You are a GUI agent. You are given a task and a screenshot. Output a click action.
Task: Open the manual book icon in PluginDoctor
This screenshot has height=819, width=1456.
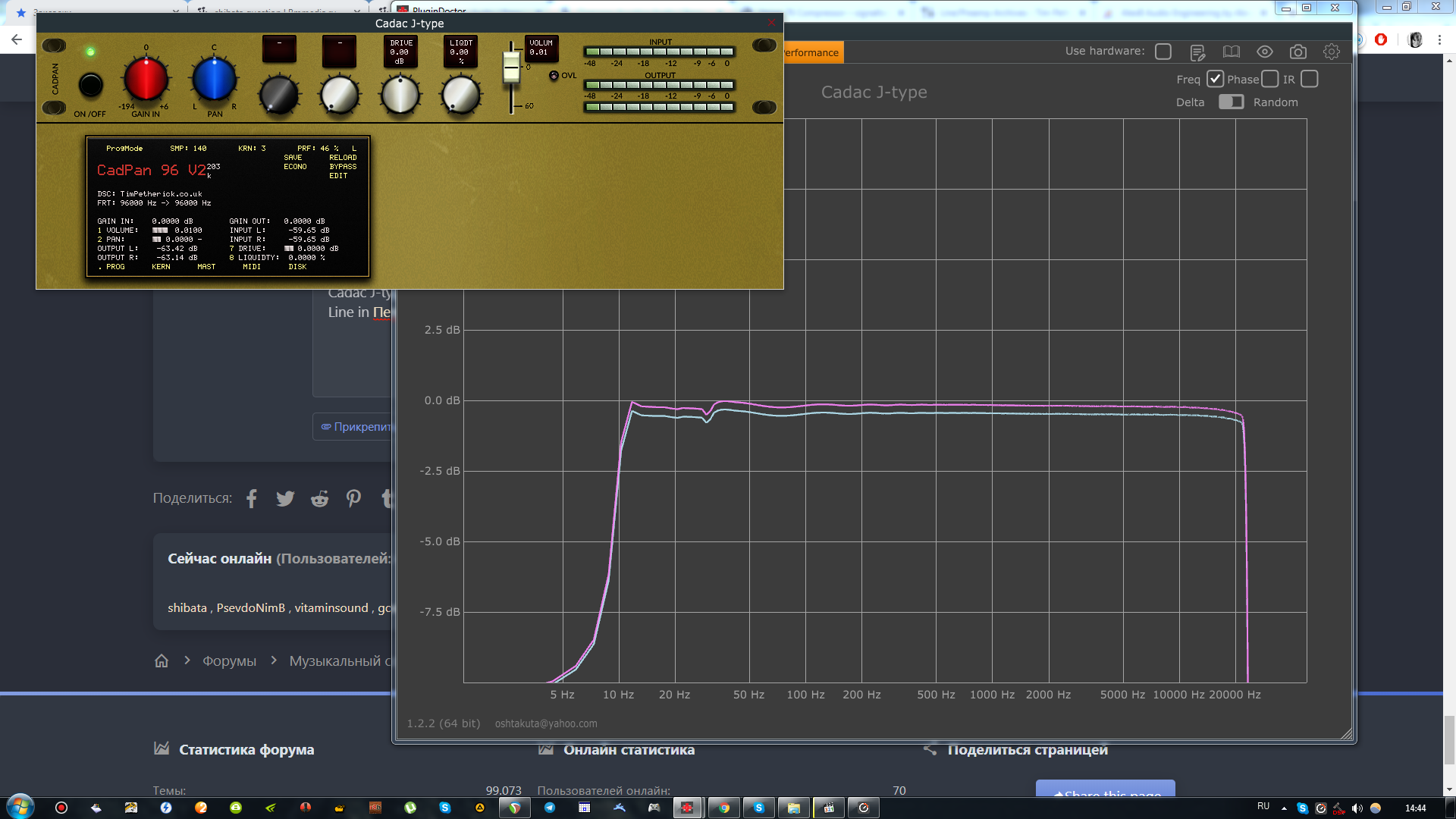pos(1232,52)
